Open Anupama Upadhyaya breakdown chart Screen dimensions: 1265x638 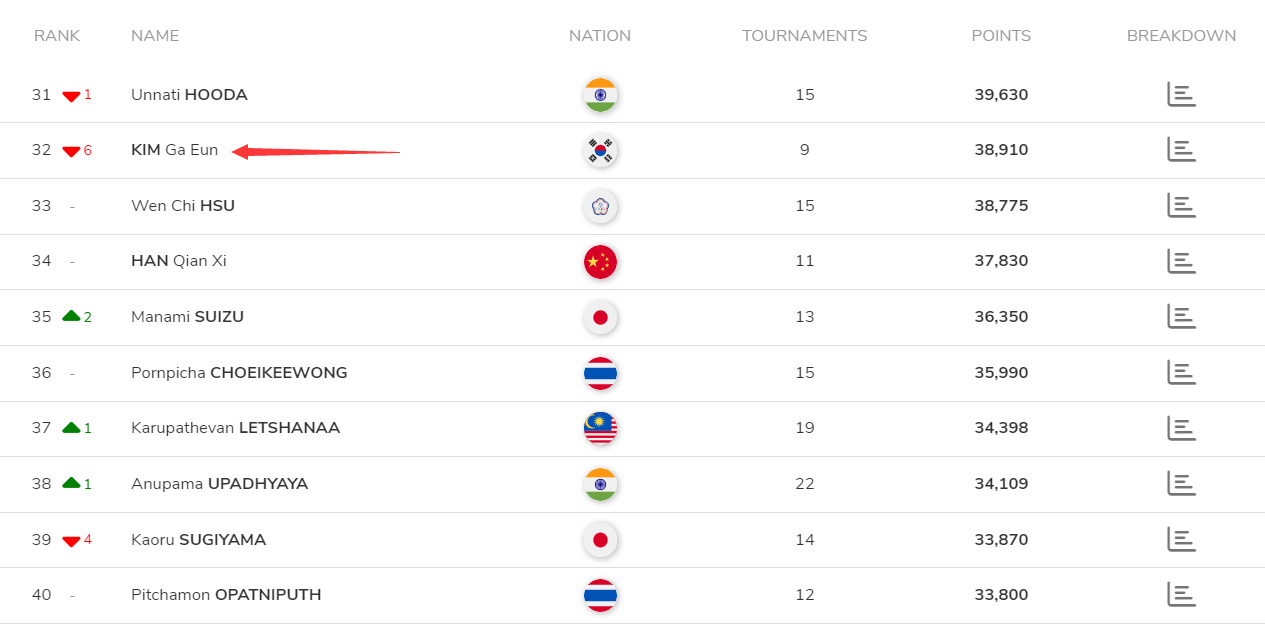tap(1181, 484)
